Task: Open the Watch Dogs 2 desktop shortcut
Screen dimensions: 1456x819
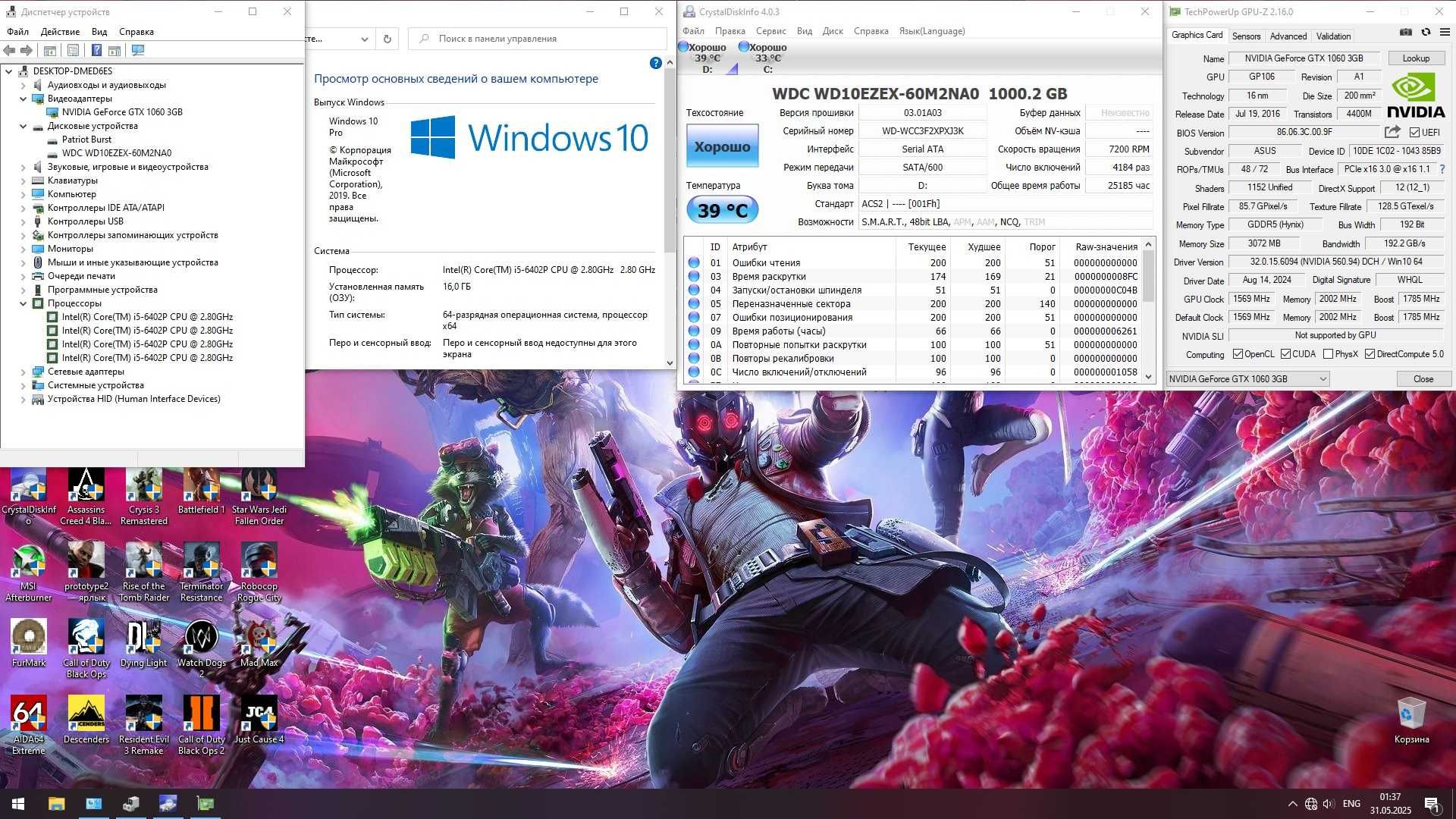Action: [201, 648]
